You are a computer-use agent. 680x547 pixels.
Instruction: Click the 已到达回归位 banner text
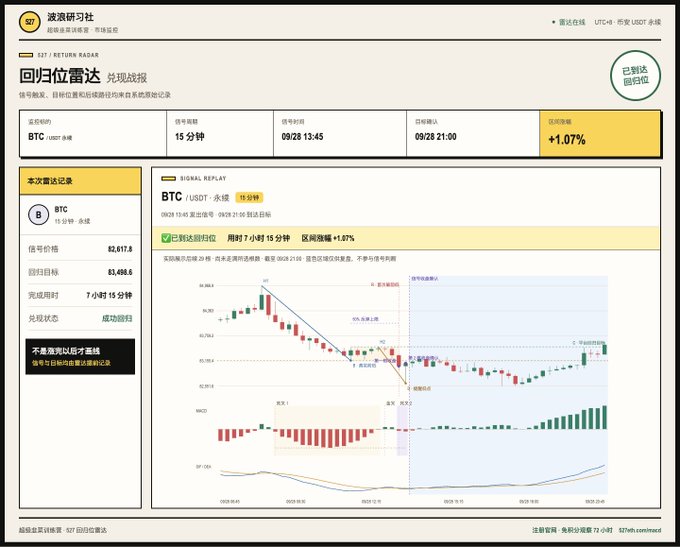[x=193, y=238]
